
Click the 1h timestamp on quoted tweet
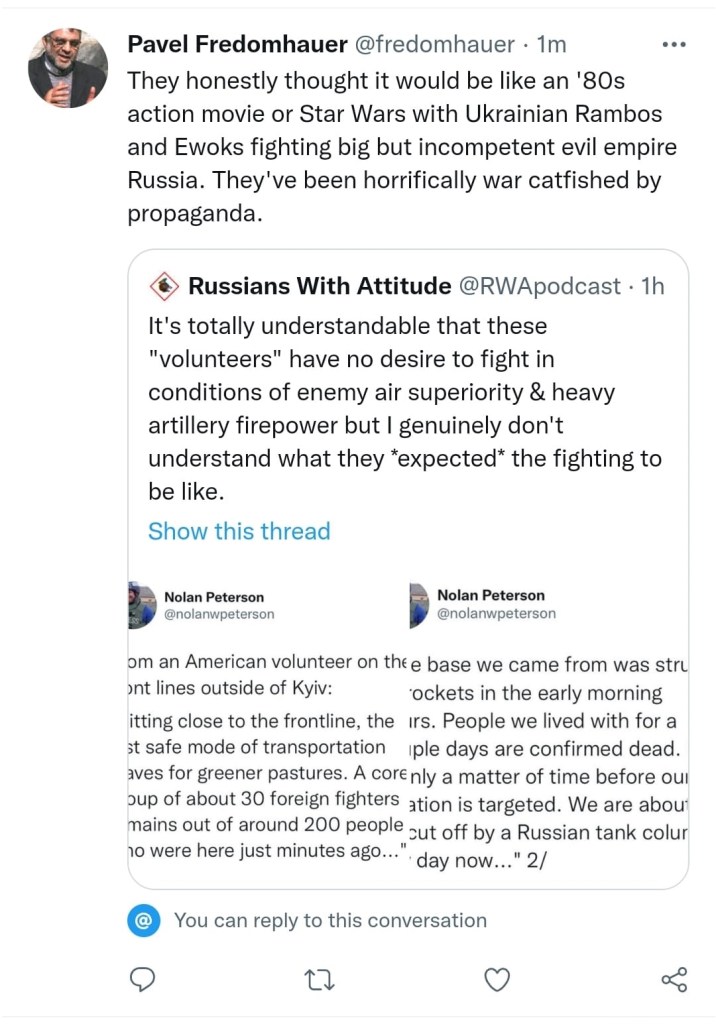tap(652, 287)
